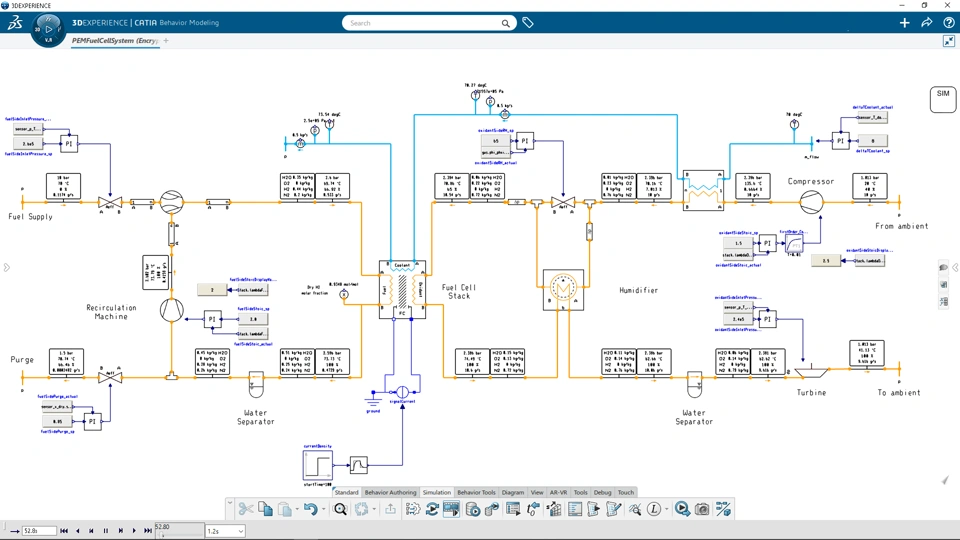Click the Cut scissors icon
This screenshot has width=960, height=540.
246,509
